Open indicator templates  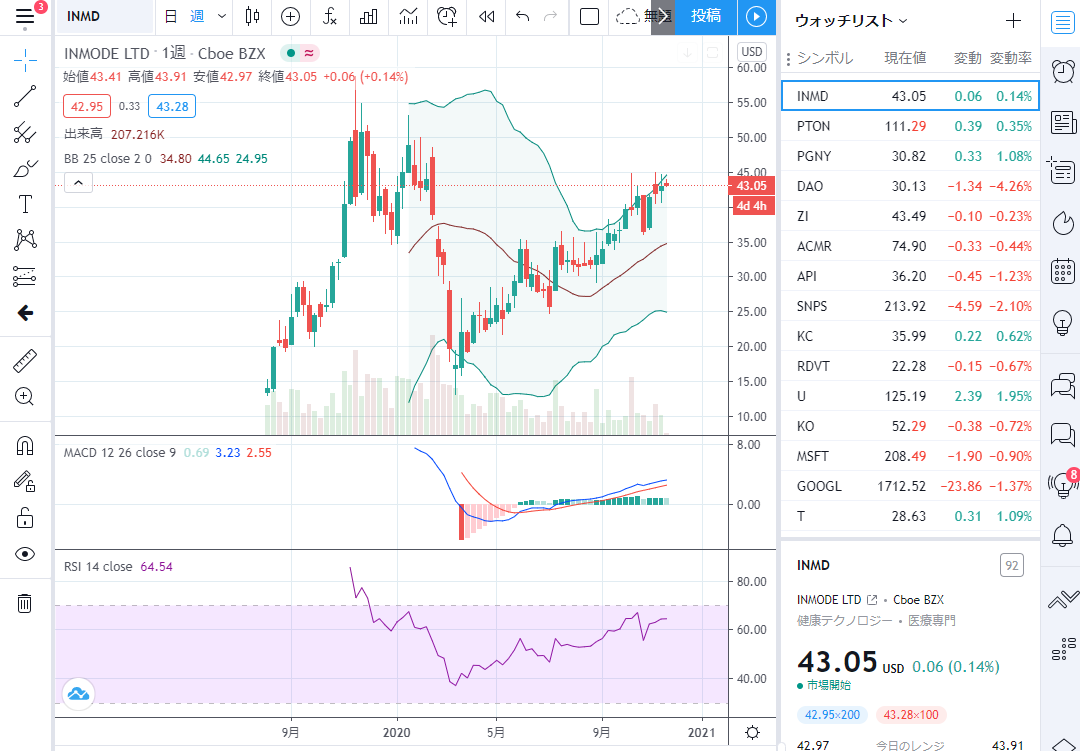pyautogui.click(x=408, y=17)
